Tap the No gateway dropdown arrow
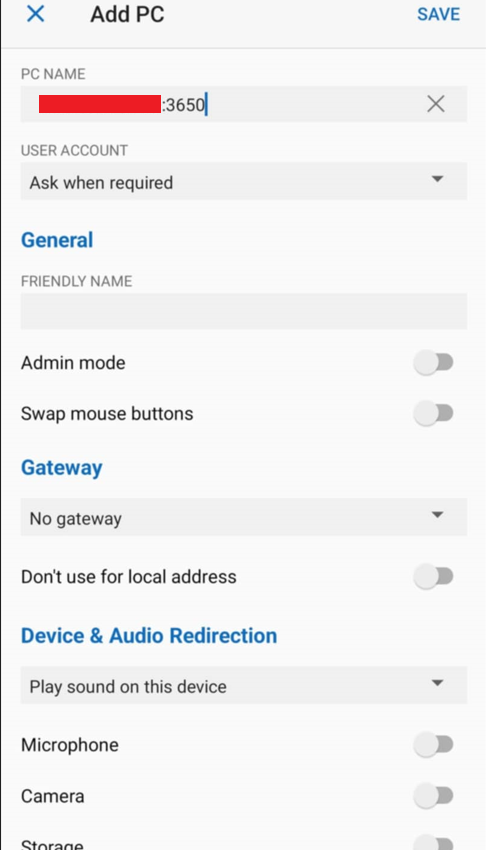The height and width of the screenshot is (850, 486). [437, 515]
